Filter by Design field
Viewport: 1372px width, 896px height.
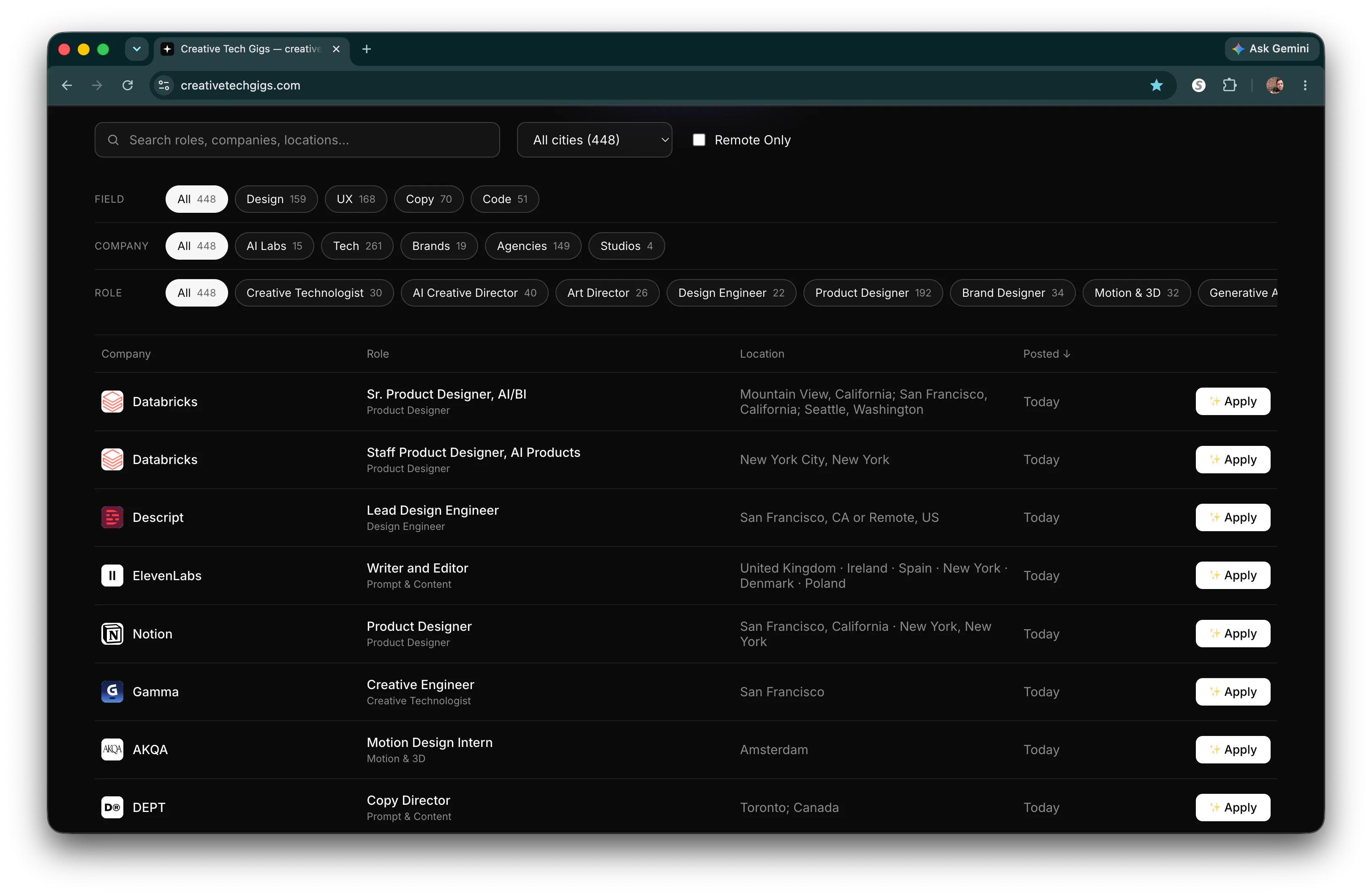[x=276, y=199]
